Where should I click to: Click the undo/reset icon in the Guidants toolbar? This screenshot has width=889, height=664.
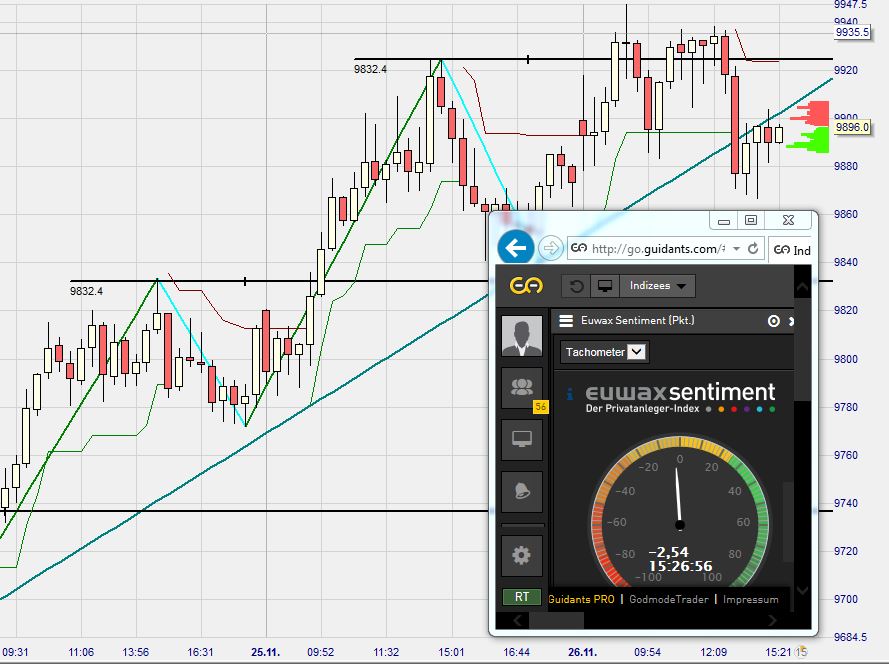tap(576, 286)
